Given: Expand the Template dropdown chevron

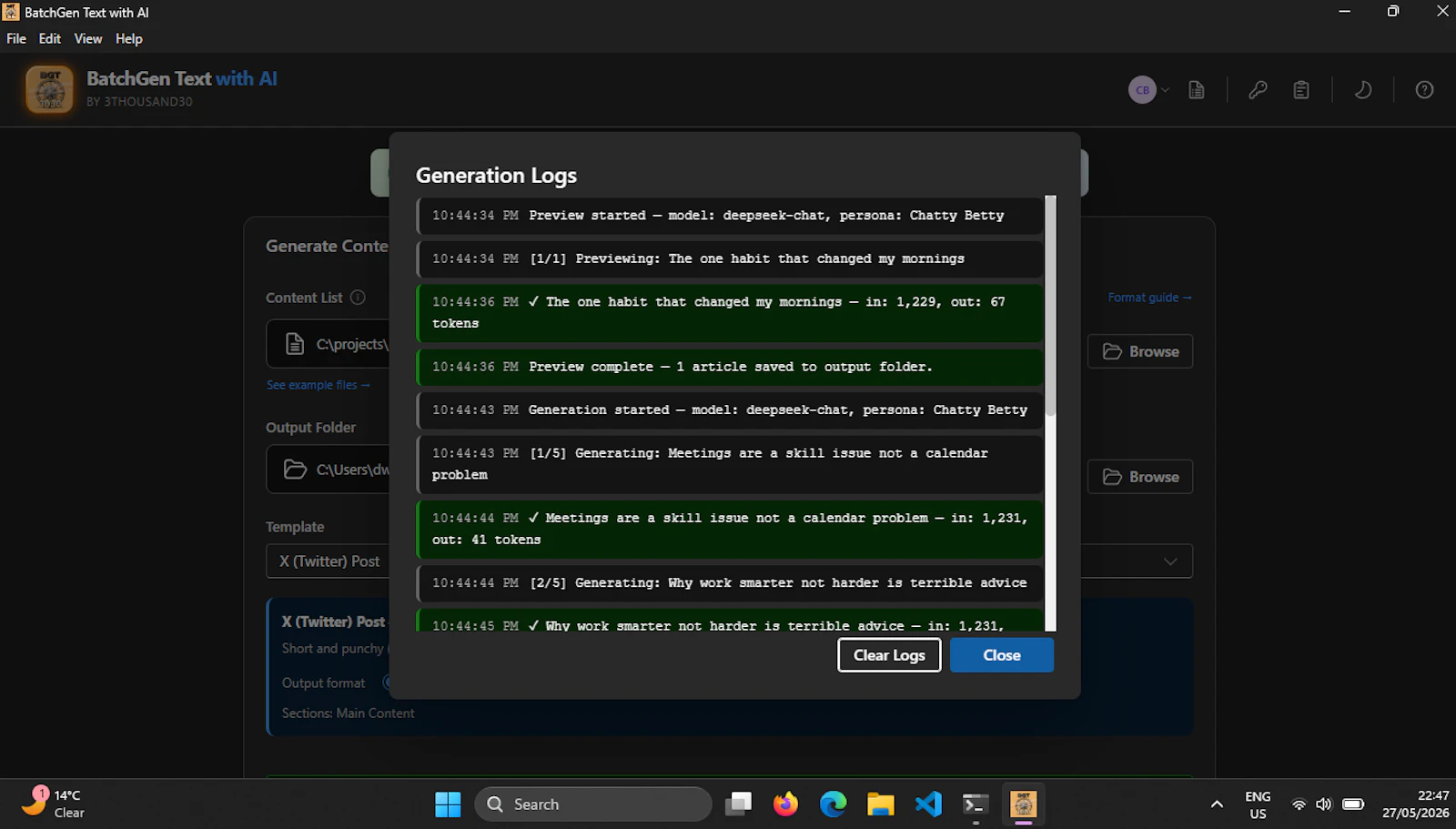Looking at the screenshot, I should tap(1170, 561).
